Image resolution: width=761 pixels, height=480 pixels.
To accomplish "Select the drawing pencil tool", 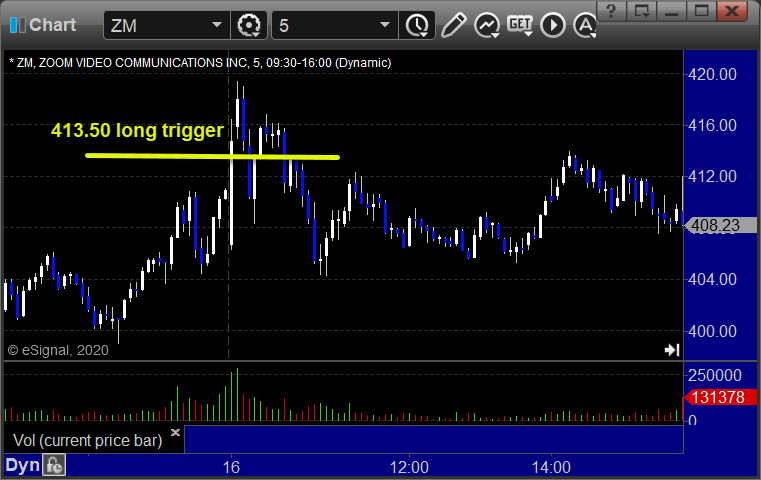I will [453, 25].
